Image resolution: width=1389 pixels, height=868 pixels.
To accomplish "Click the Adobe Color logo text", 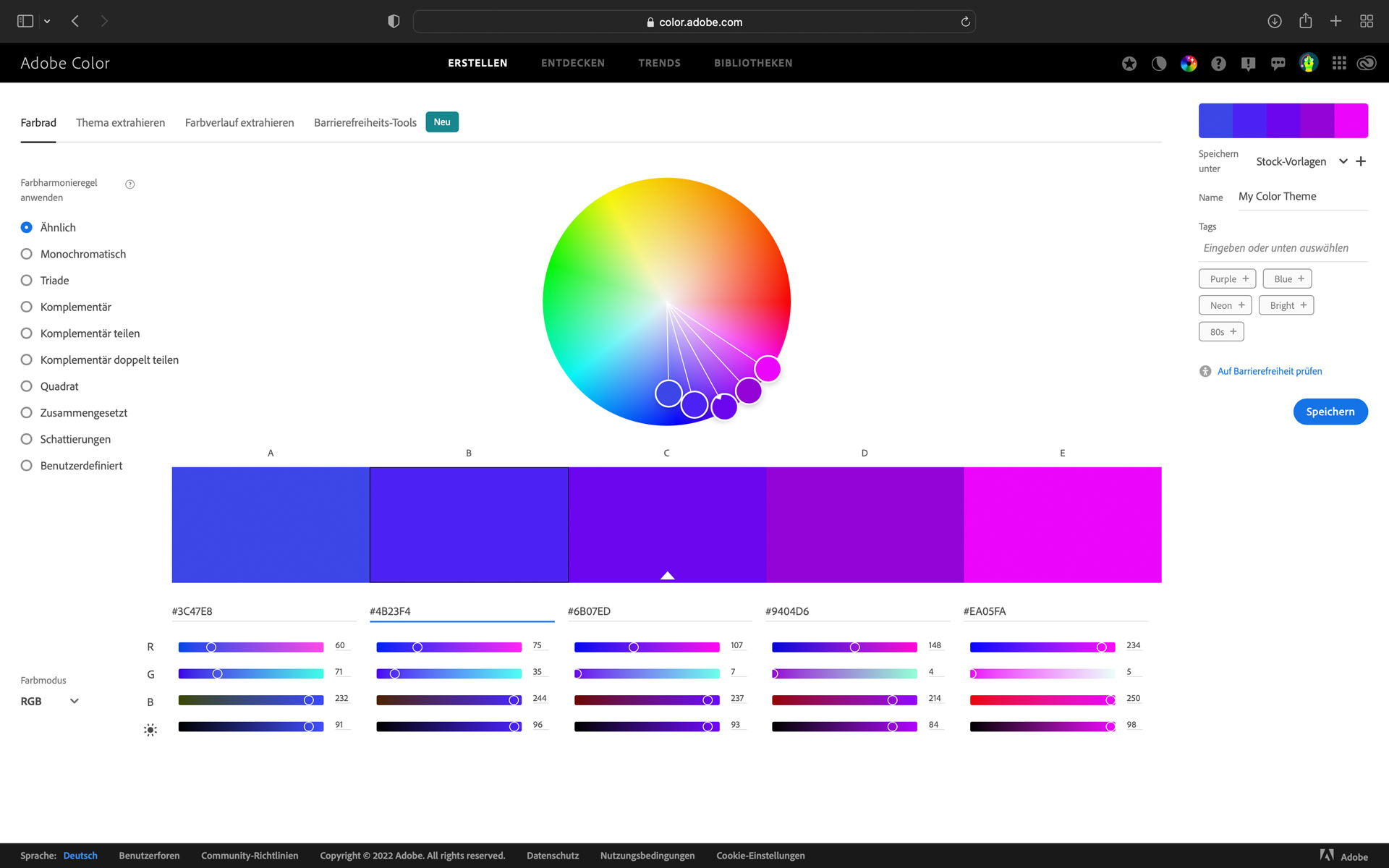I will pyautogui.click(x=65, y=63).
